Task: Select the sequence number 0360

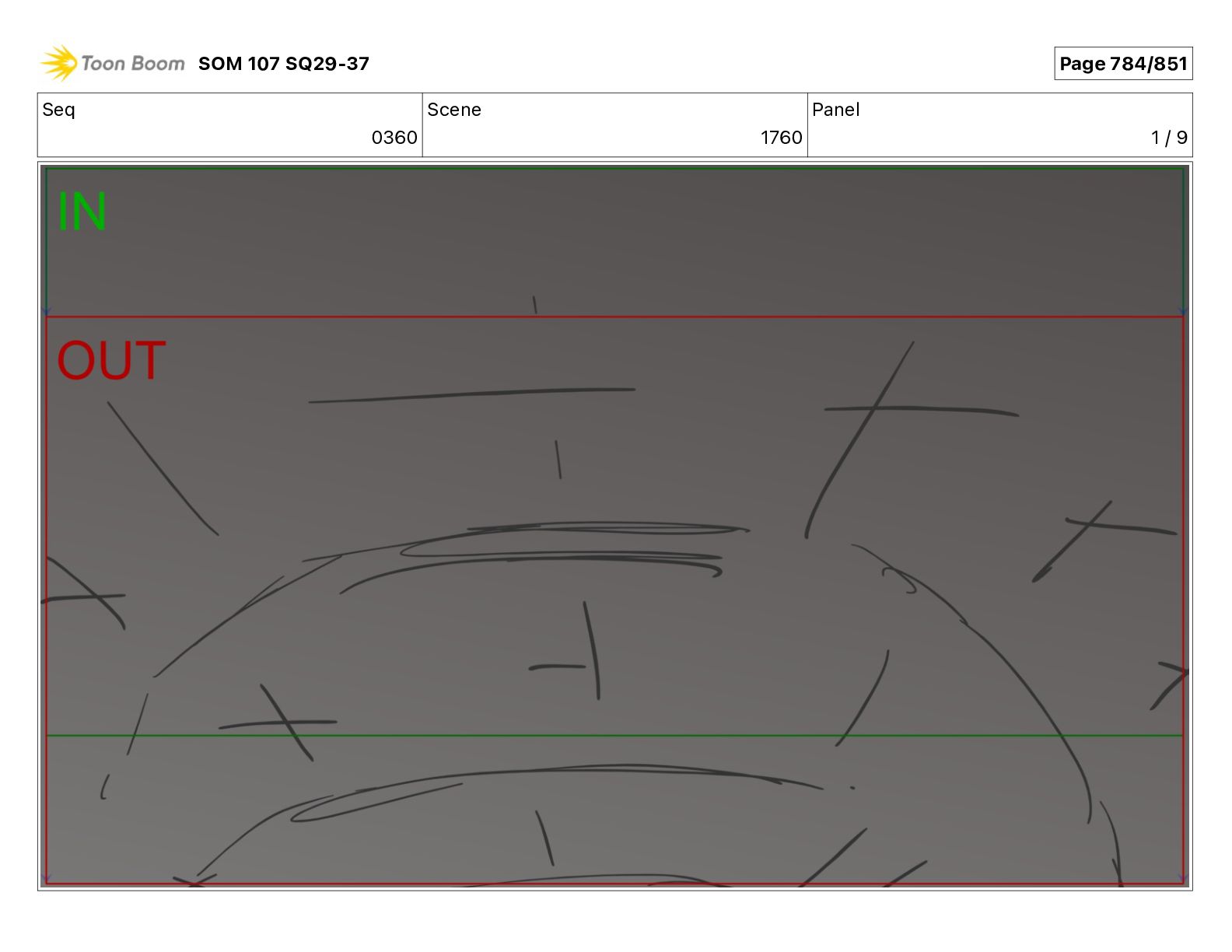Action: pyautogui.click(x=394, y=138)
